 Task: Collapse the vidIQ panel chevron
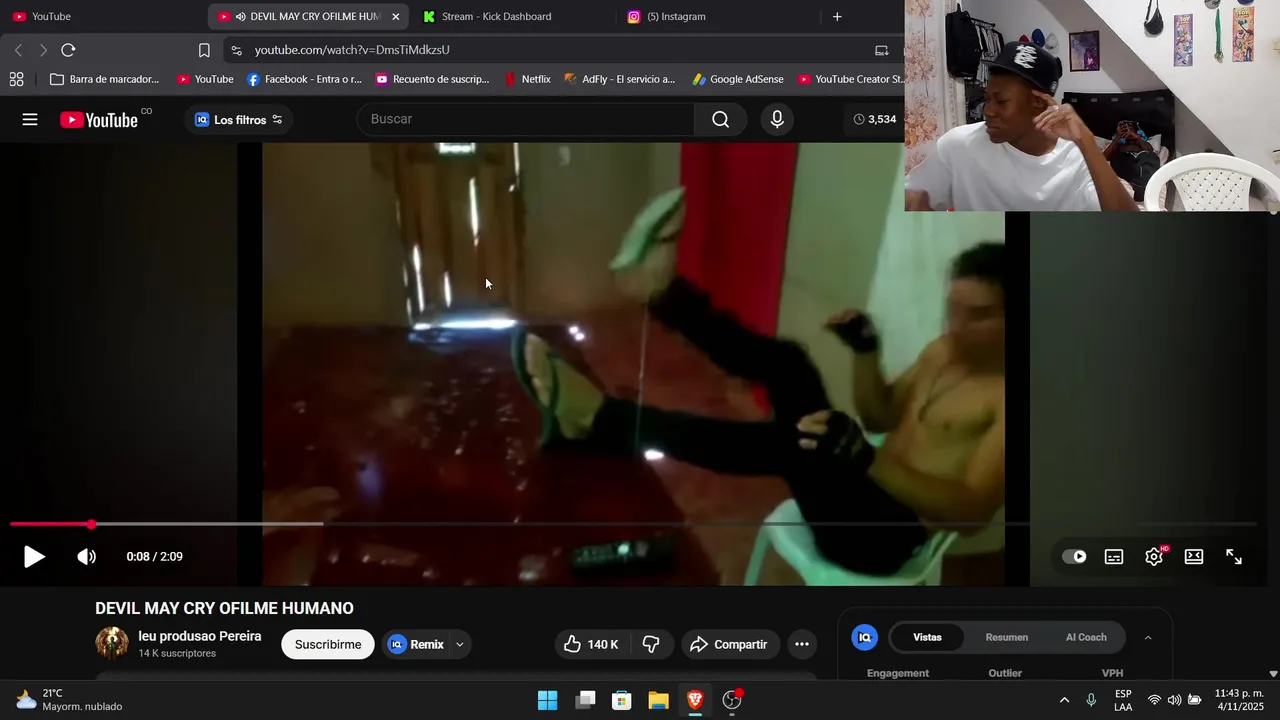click(x=1148, y=637)
